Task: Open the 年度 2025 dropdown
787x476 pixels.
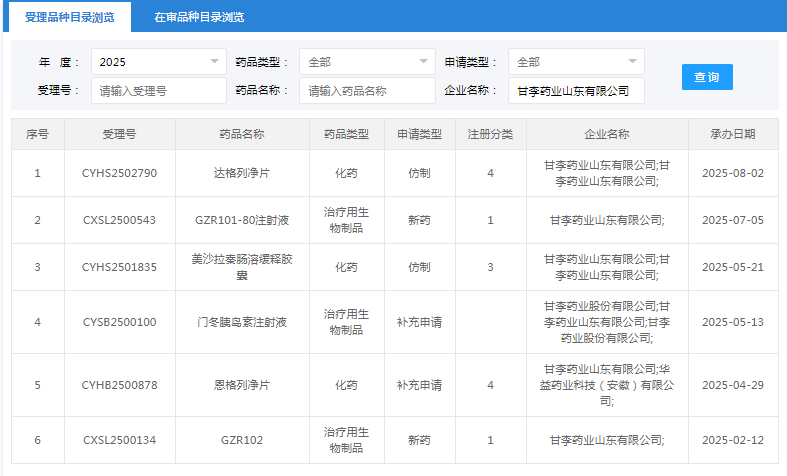Action: coord(159,62)
